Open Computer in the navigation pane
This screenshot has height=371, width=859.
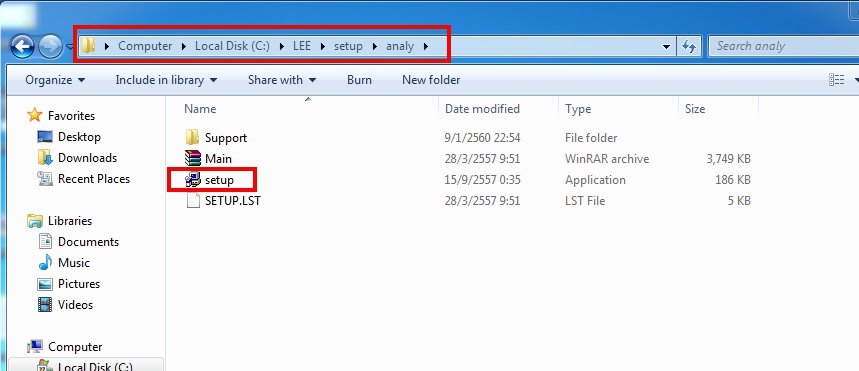click(75, 347)
